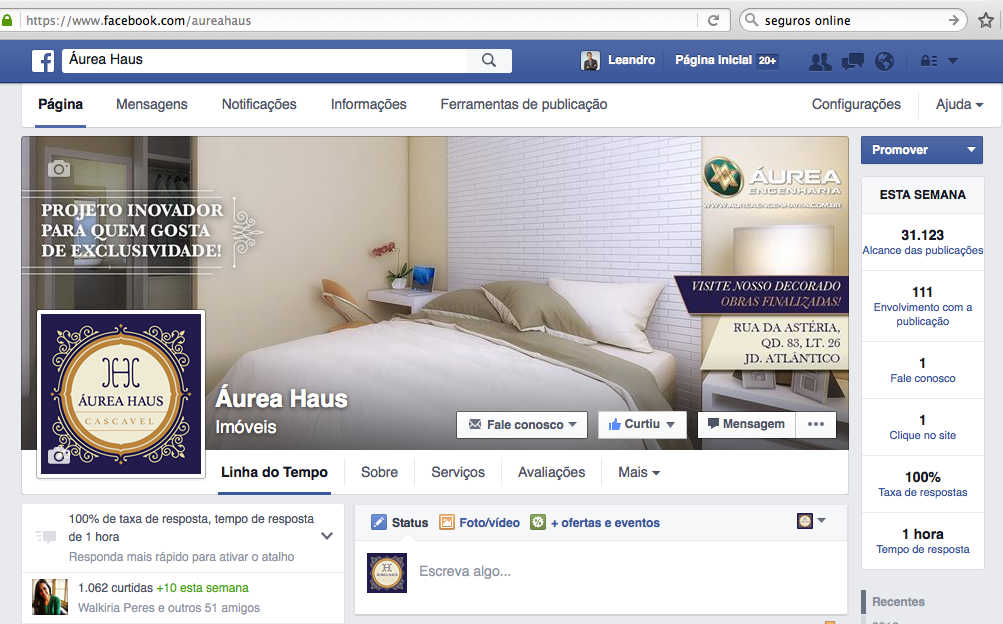
Task: Open the posting identity selector
Action: [811, 520]
